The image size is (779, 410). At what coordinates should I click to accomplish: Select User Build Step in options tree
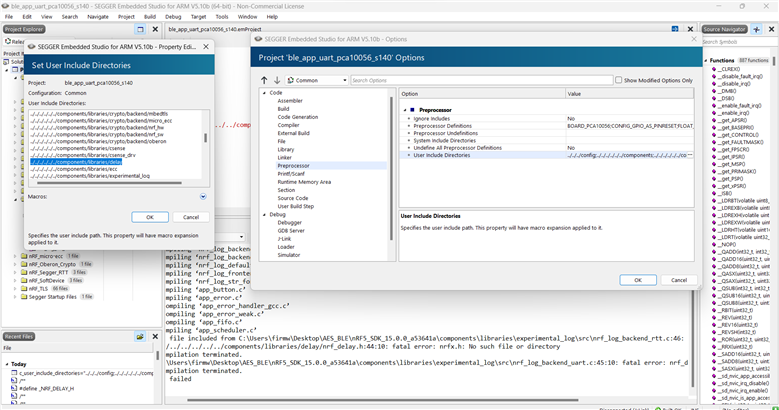(x=296, y=206)
